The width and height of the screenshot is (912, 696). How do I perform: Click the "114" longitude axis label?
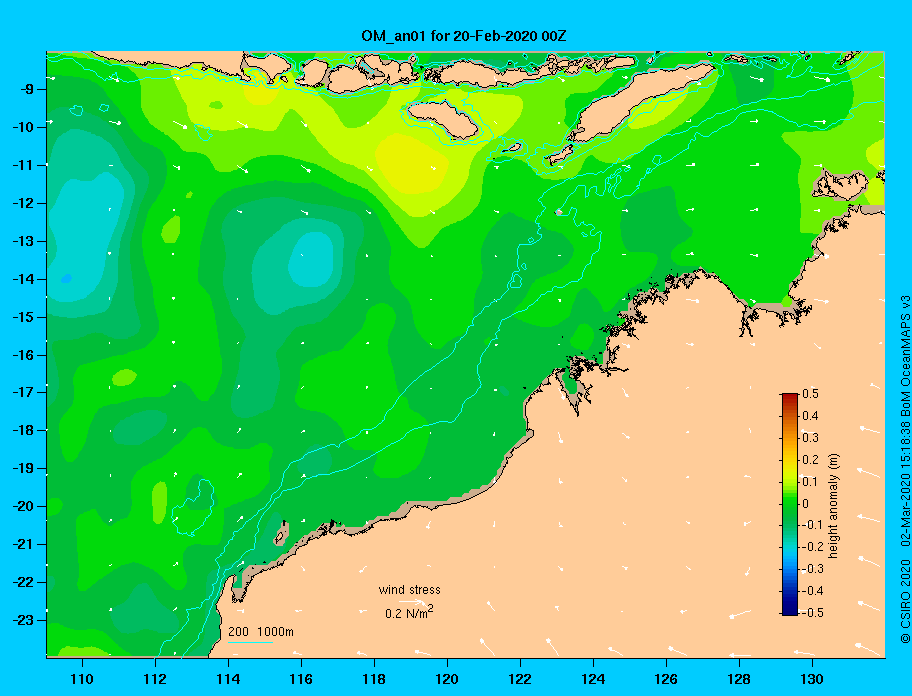point(228,679)
